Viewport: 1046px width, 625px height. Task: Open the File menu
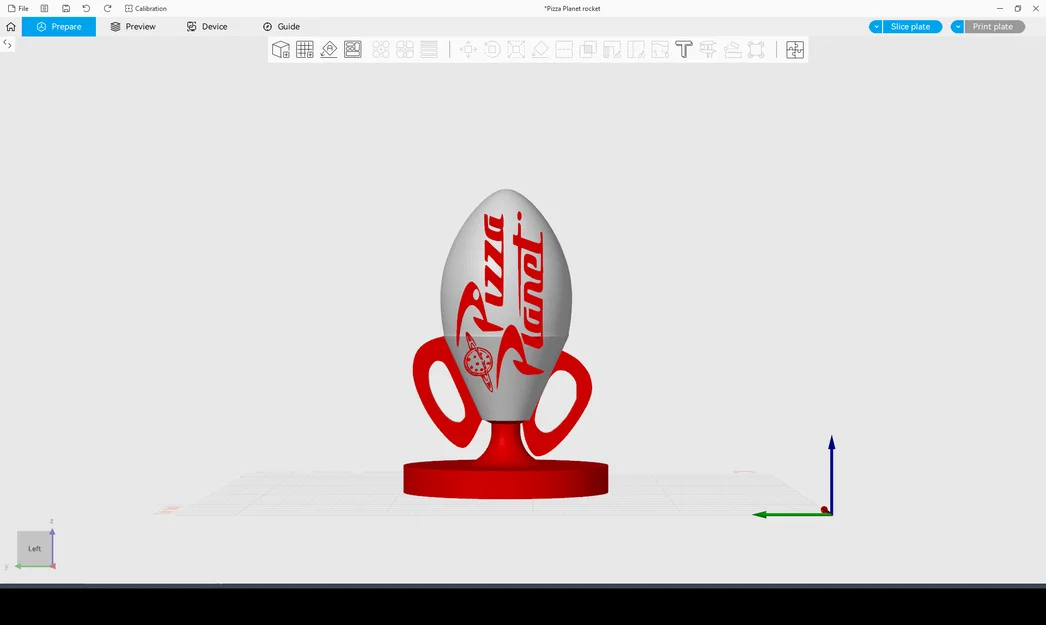coord(18,9)
